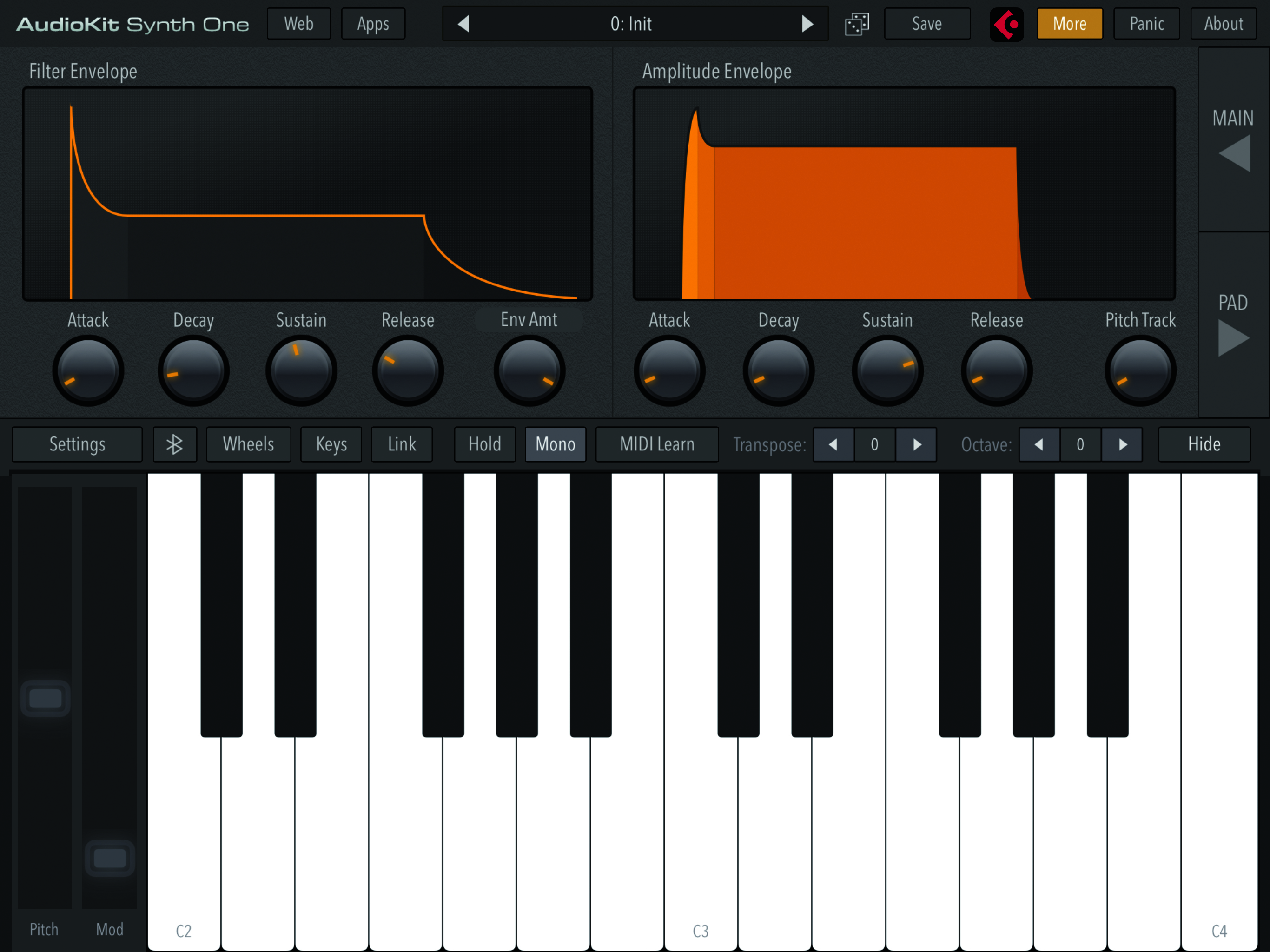Click the Pitch wheel handle

pos(46,698)
